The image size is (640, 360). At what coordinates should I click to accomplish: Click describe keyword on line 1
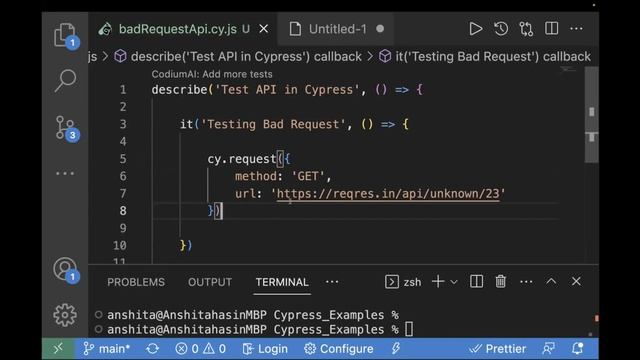pyautogui.click(x=180, y=89)
